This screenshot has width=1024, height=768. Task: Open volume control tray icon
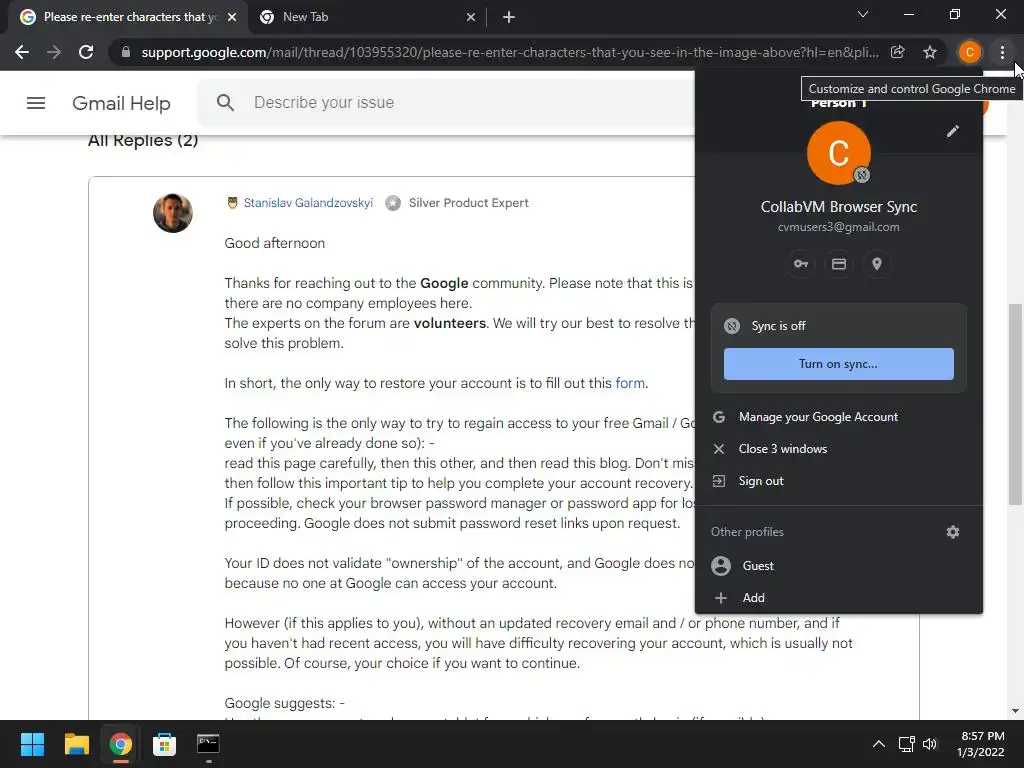[x=930, y=744]
